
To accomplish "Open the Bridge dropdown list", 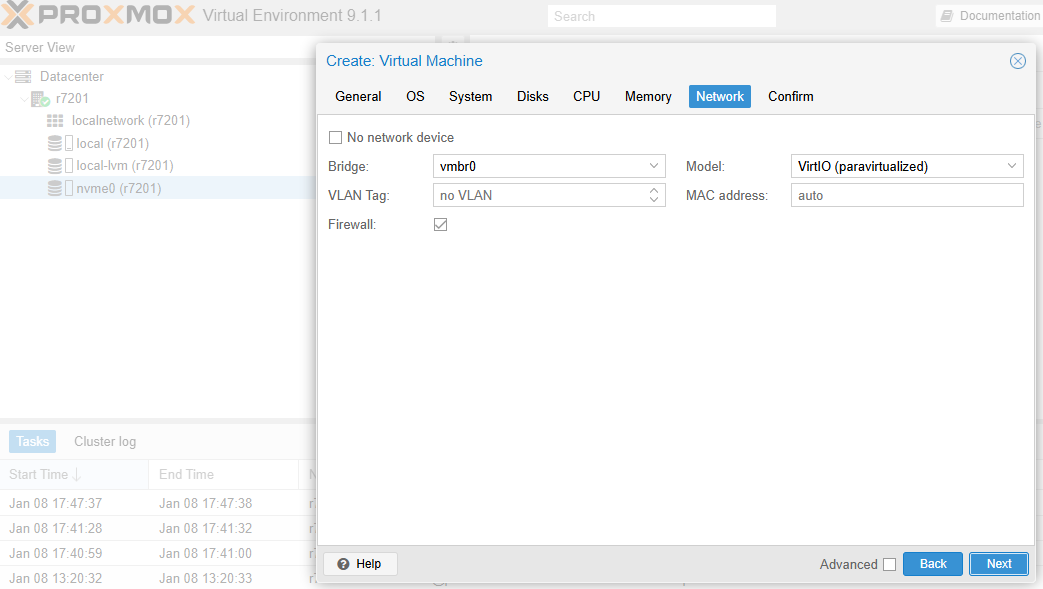I will (654, 166).
